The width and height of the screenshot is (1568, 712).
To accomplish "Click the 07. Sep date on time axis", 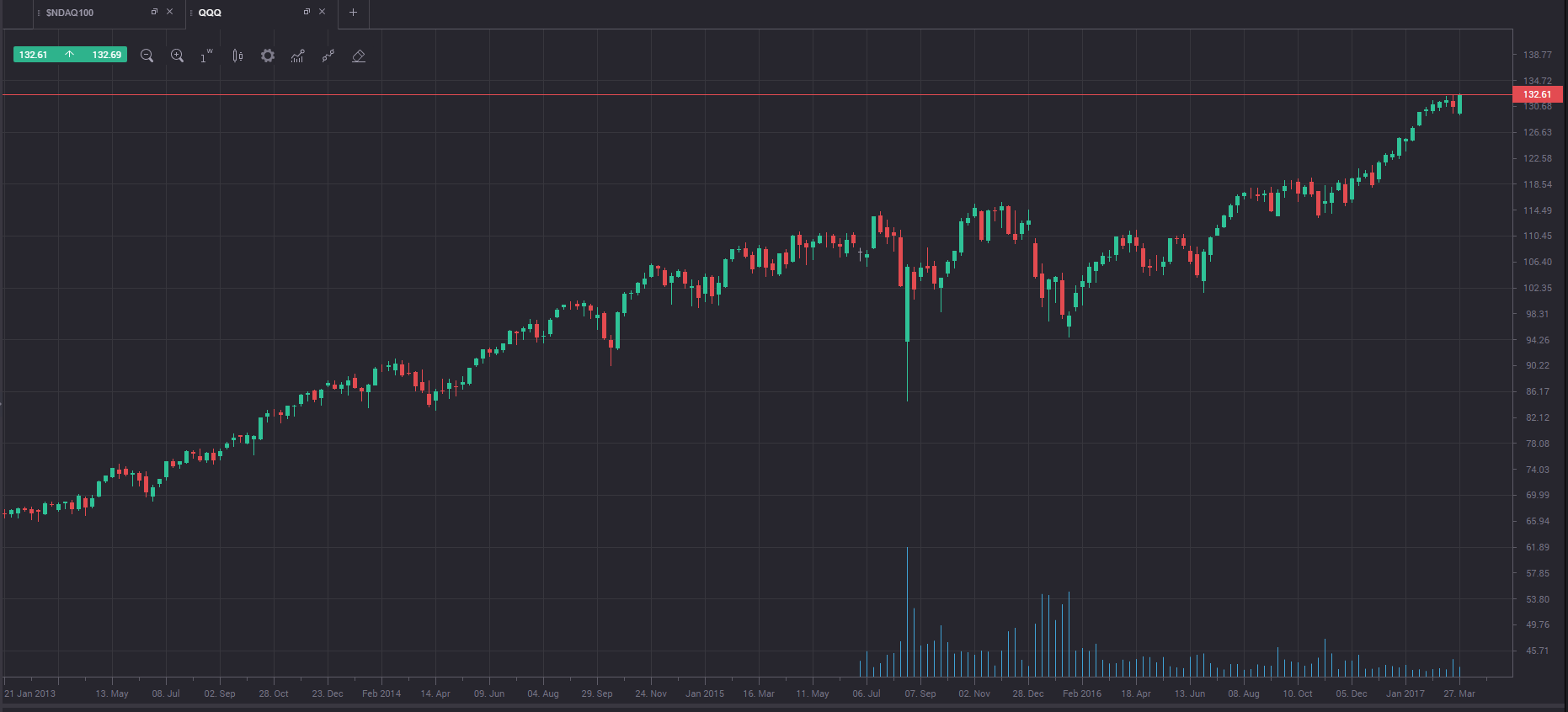I will click(920, 693).
